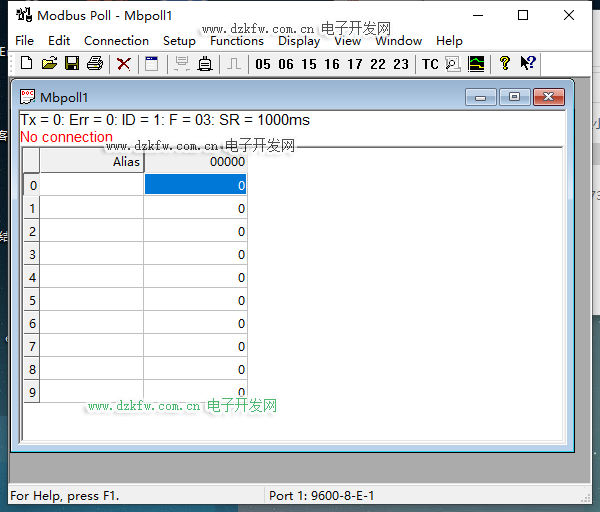Open the Setup menu
This screenshot has height=512, width=600.
pyautogui.click(x=179, y=41)
